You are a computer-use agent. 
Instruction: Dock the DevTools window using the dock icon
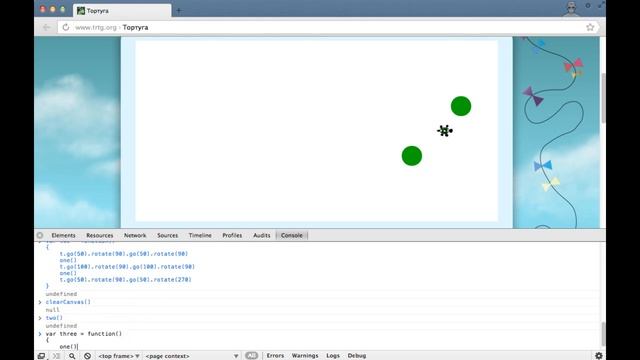(x=41, y=356)
